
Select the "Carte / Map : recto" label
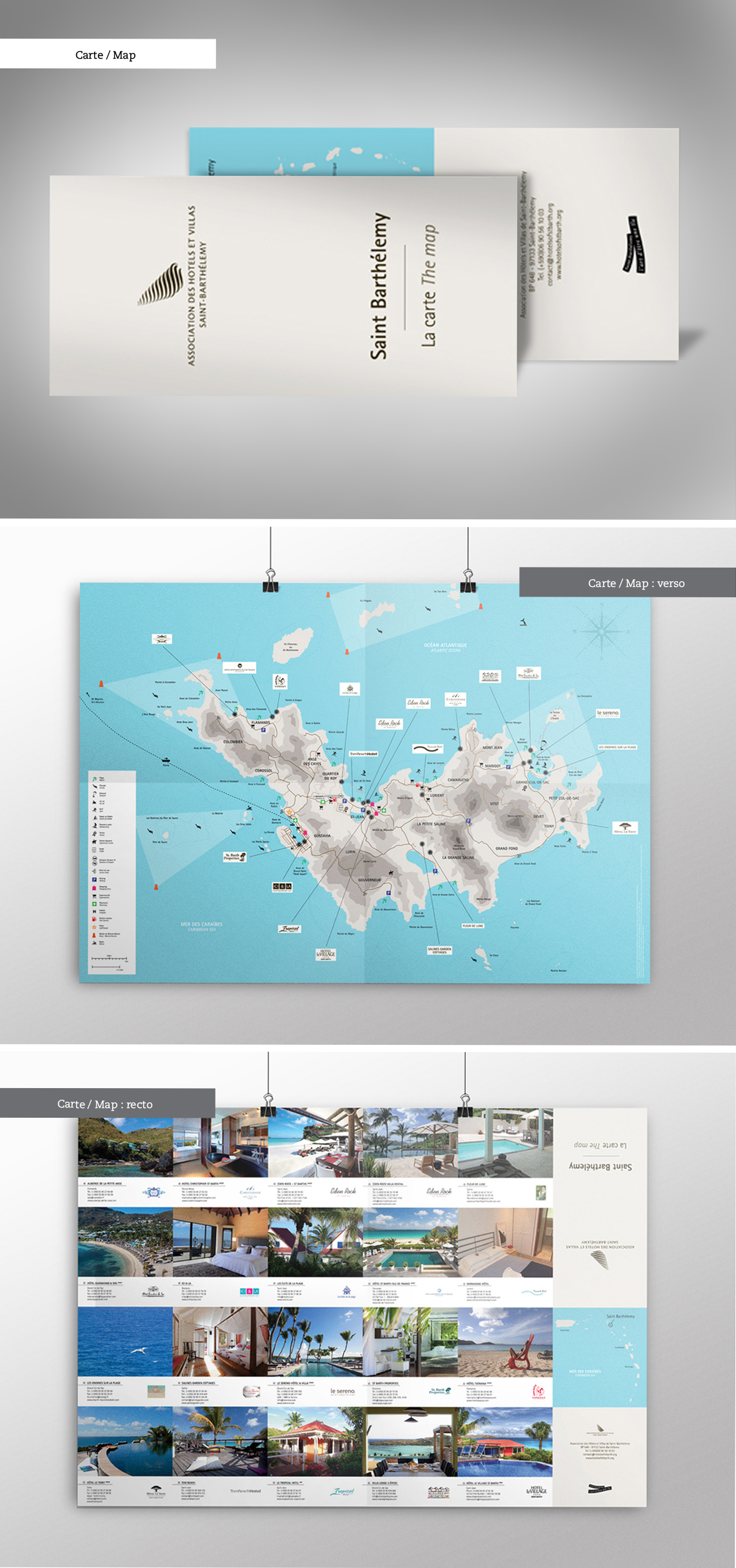click(x=105, y=1104)
